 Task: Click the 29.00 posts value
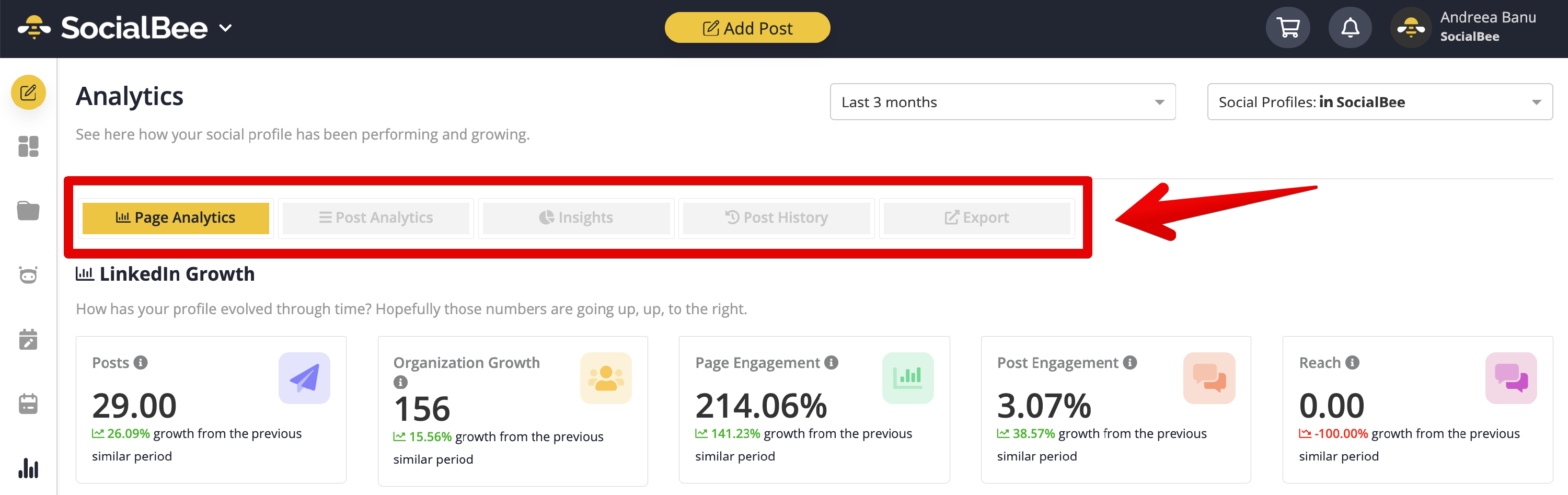(134, 406)
